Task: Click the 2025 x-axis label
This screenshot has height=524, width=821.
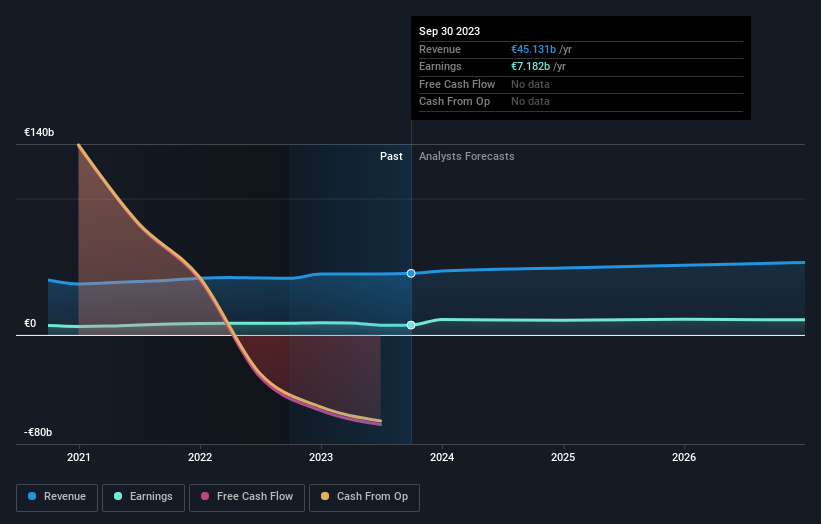Action: [x=563, y=458]
